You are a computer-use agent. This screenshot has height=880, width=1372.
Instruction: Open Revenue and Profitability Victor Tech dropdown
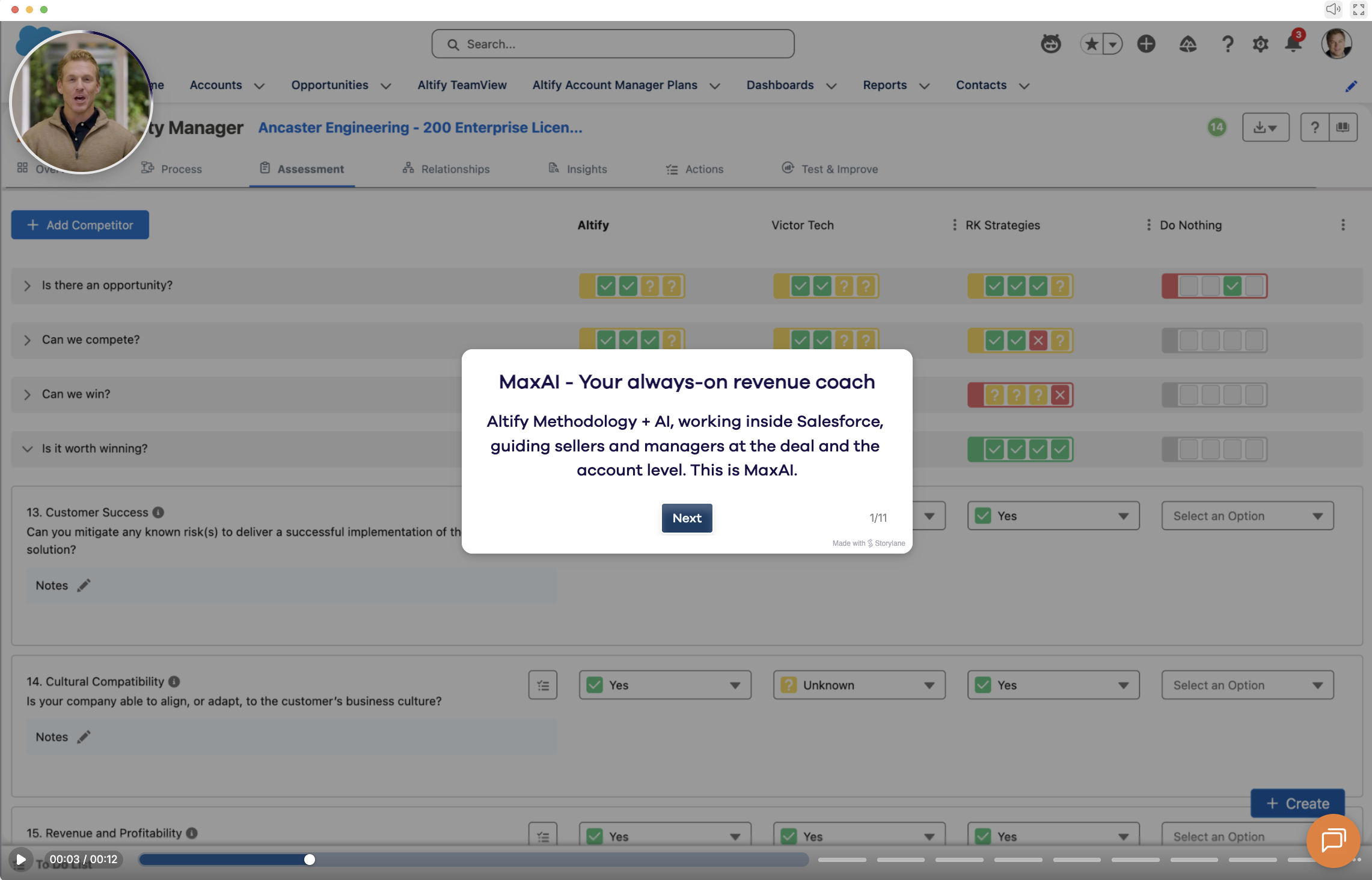(859, 836)
